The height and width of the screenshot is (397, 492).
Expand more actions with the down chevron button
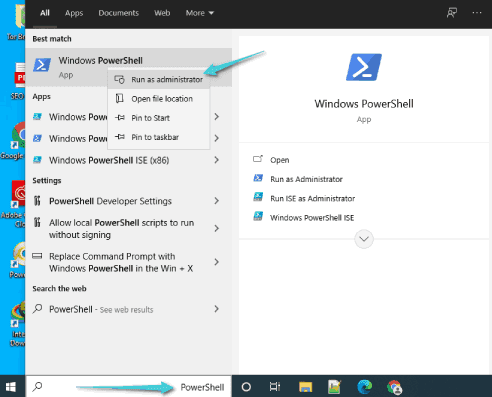point(364,239)
